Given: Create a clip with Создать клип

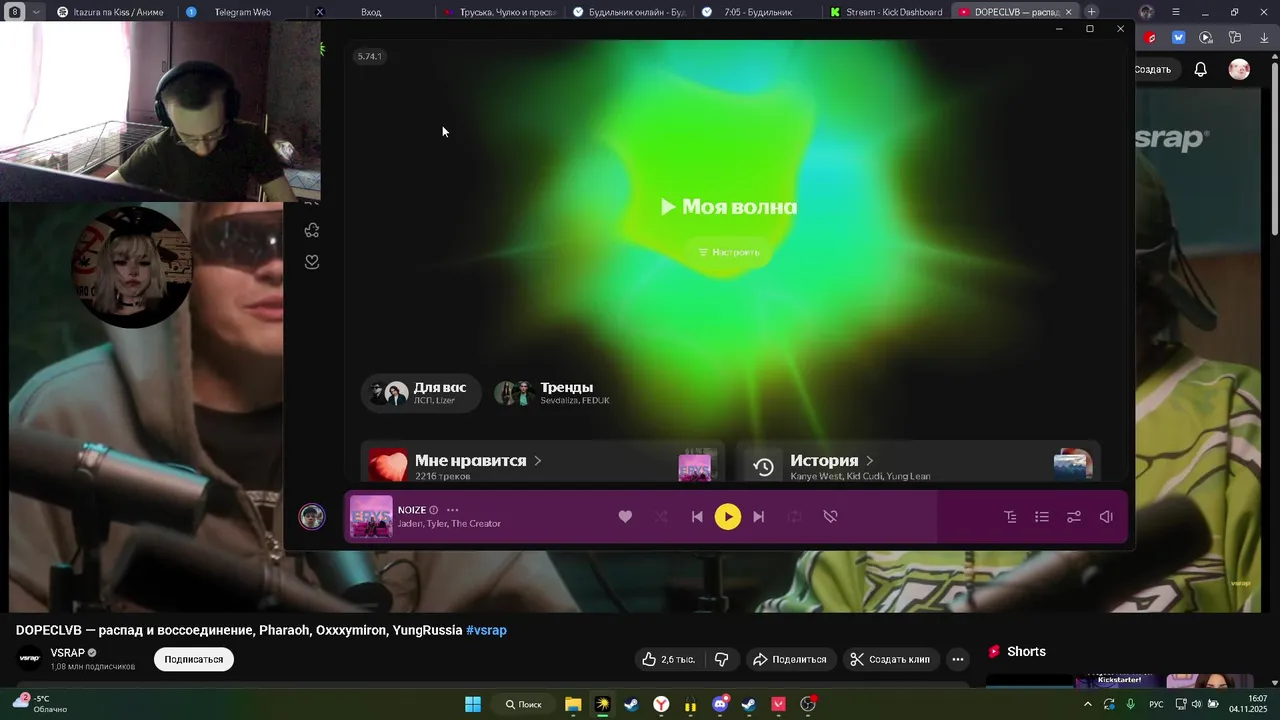Looking at the screenshot, I should 890,659.
